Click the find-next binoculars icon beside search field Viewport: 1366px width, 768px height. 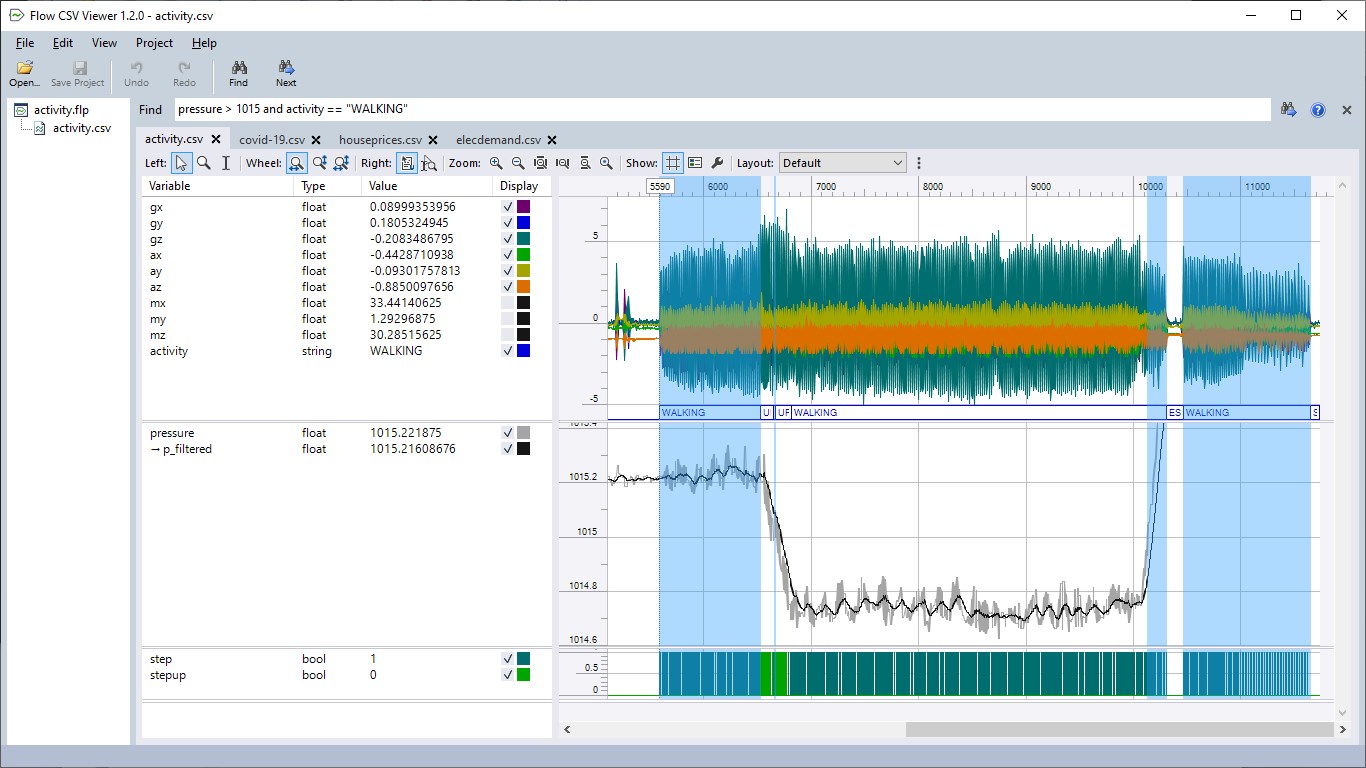pyautogui.click(x=1290, y=110)
